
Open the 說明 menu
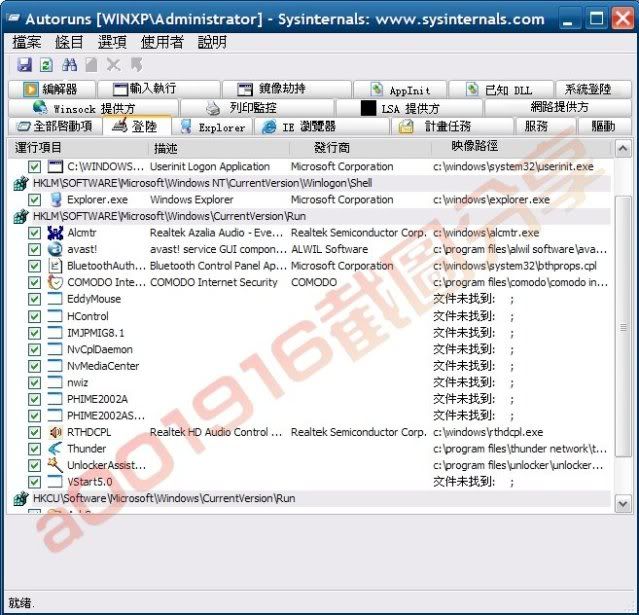point(212,42)
